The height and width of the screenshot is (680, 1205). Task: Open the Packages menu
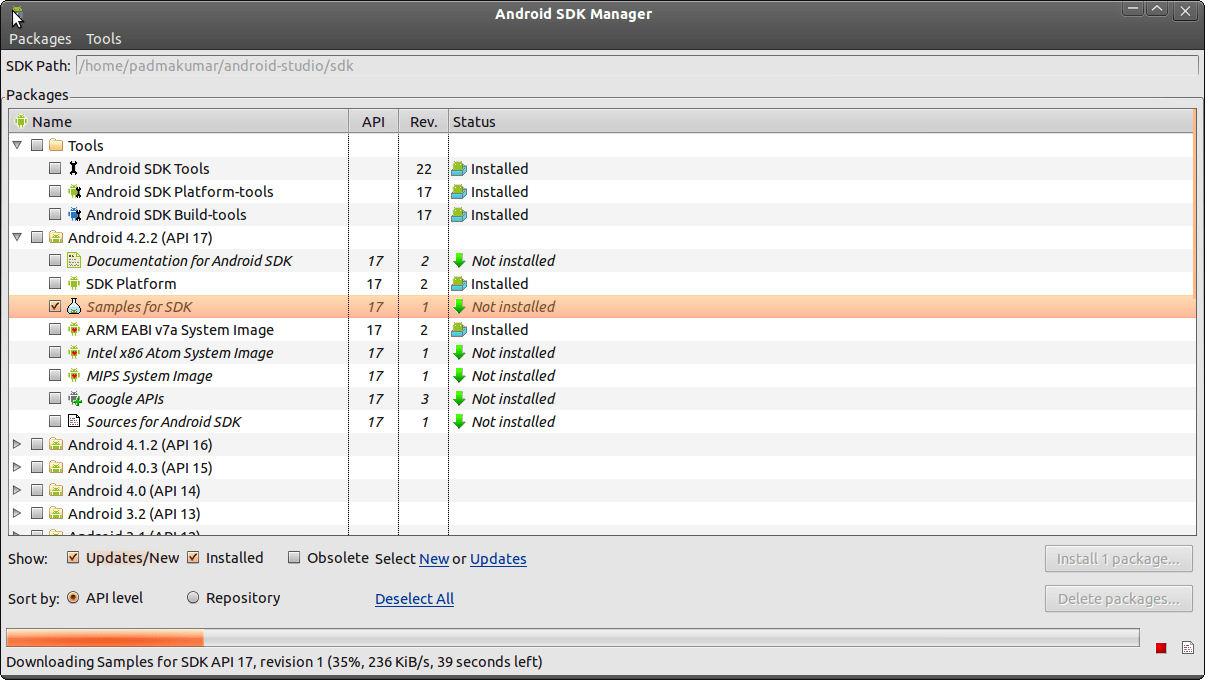pos(40,39)
